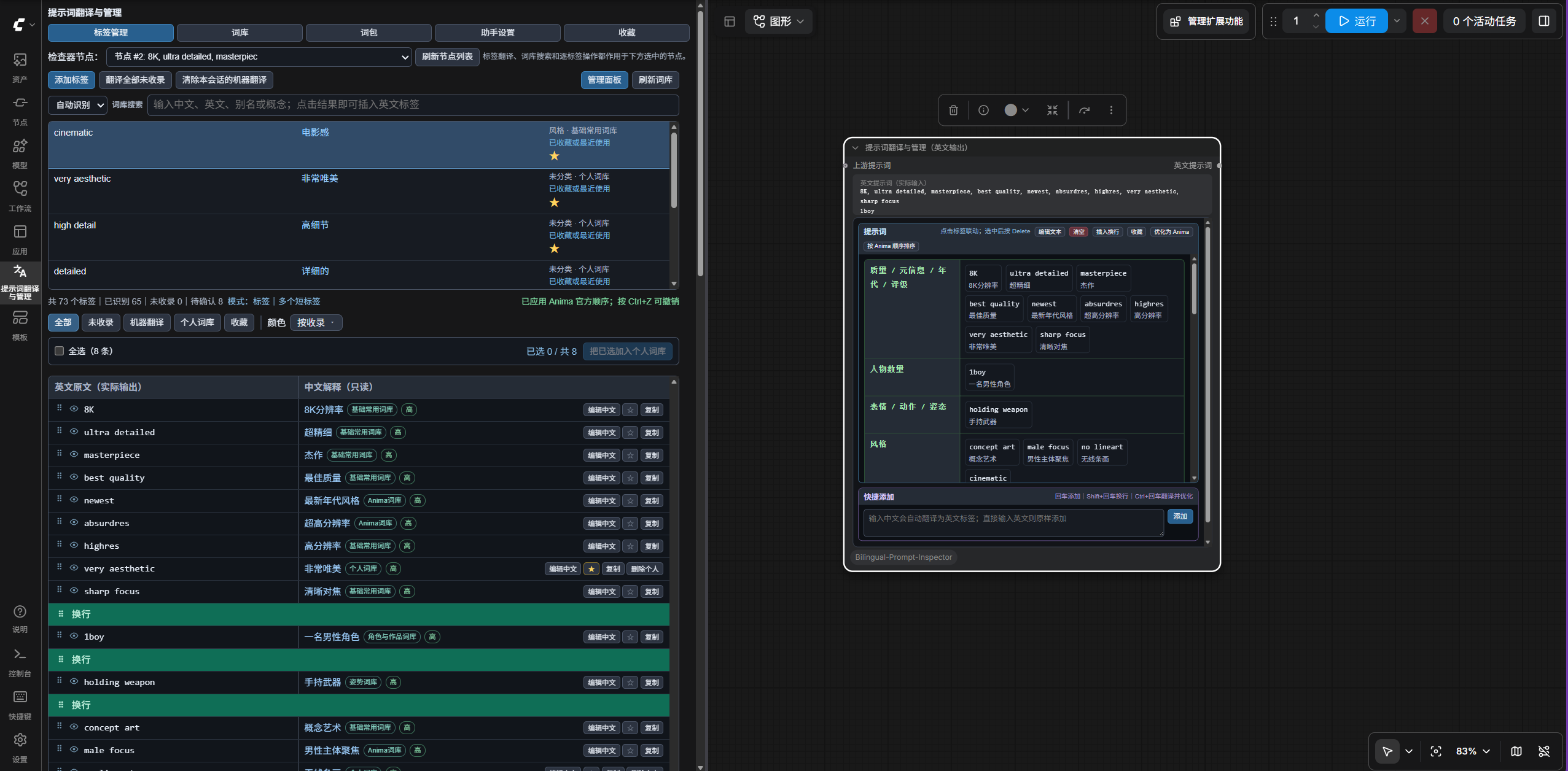1568x771 pixels.
Task: Switch to the 词库 tab
Action: (x=240, y=33)
